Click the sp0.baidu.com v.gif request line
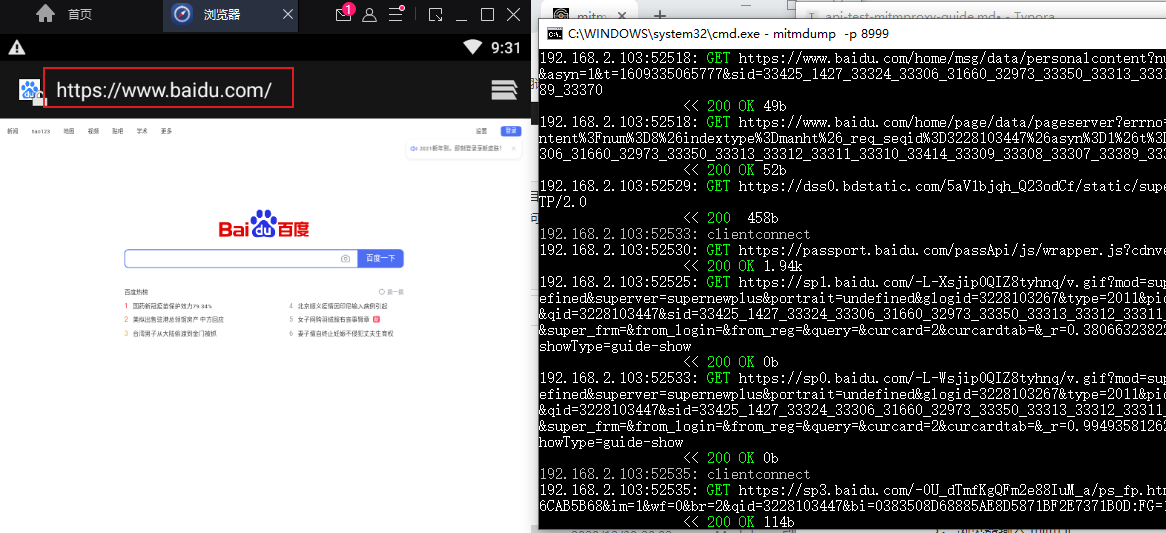The height and width of the screenshot is (533, 1166). click(x=852, y=378)
